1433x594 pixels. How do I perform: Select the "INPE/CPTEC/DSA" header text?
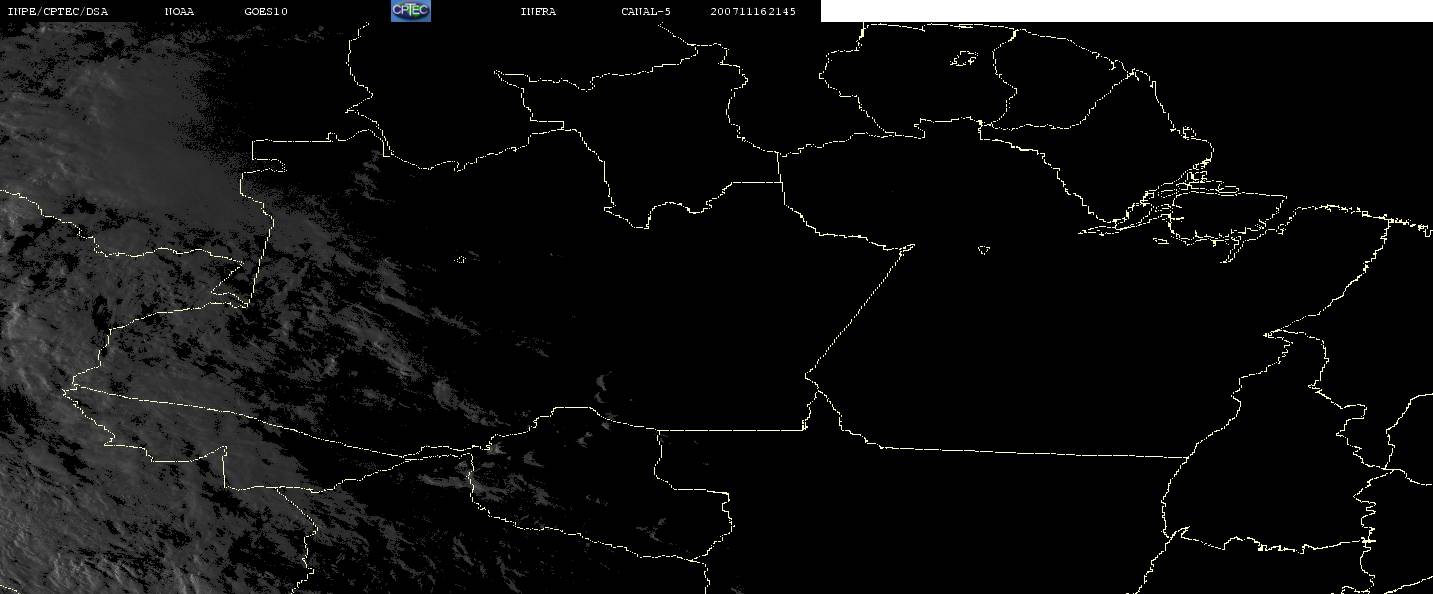point(57,11)
